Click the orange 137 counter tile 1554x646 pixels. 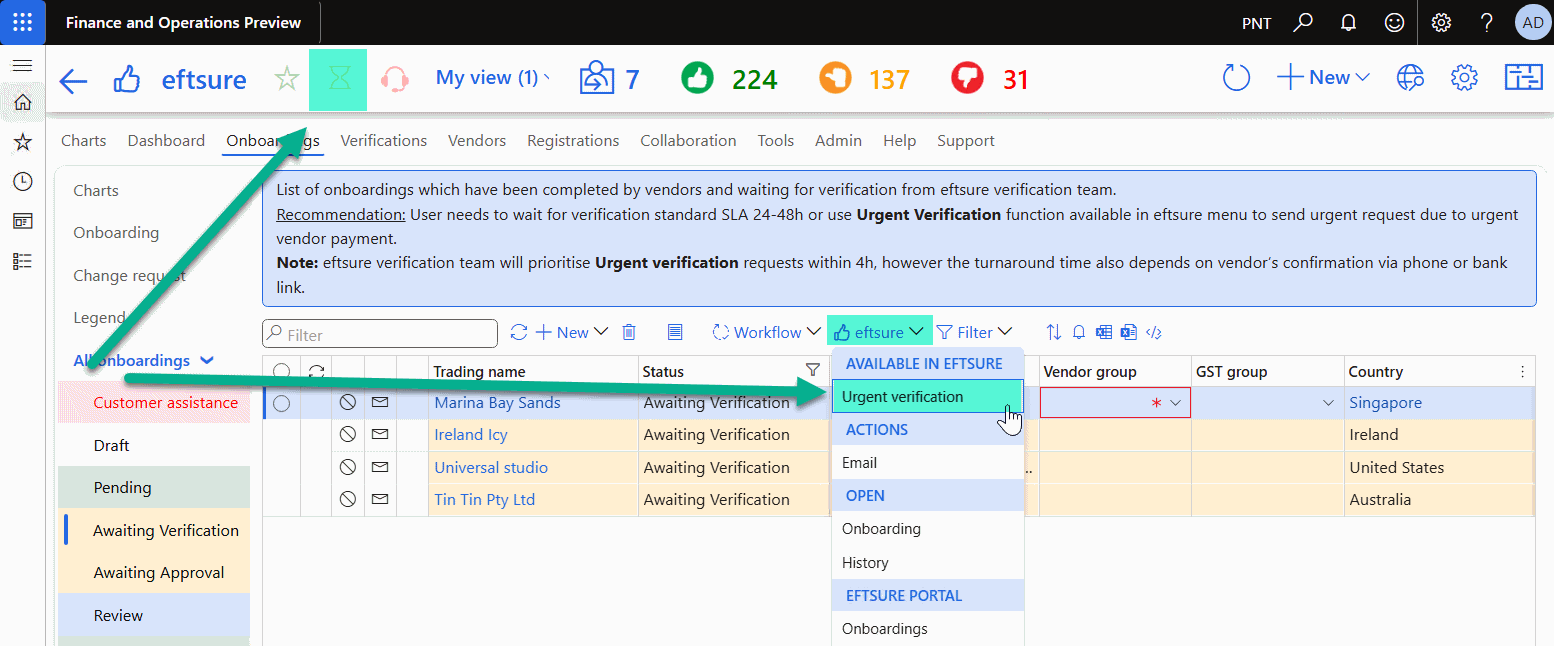[865, 78]
